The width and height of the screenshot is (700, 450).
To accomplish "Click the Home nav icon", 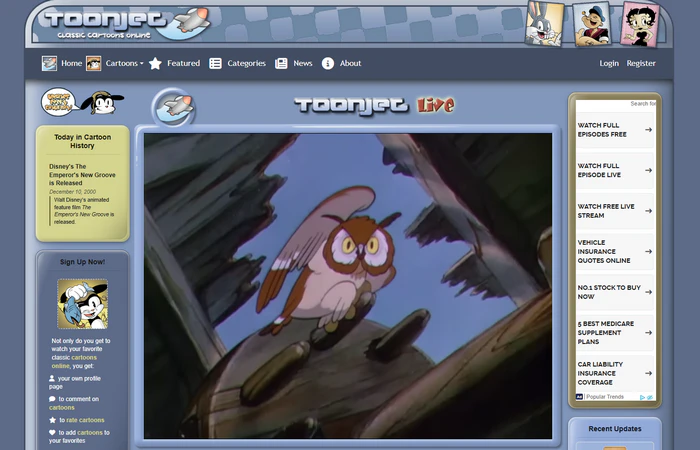I will tap(49, 63).
